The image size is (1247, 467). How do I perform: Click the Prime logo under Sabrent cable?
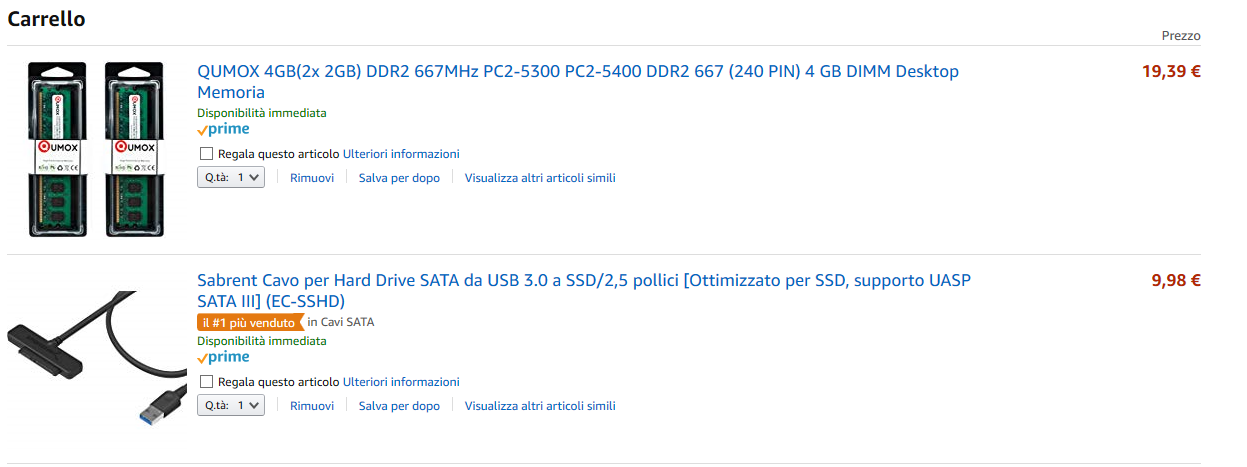click(223, 357)
